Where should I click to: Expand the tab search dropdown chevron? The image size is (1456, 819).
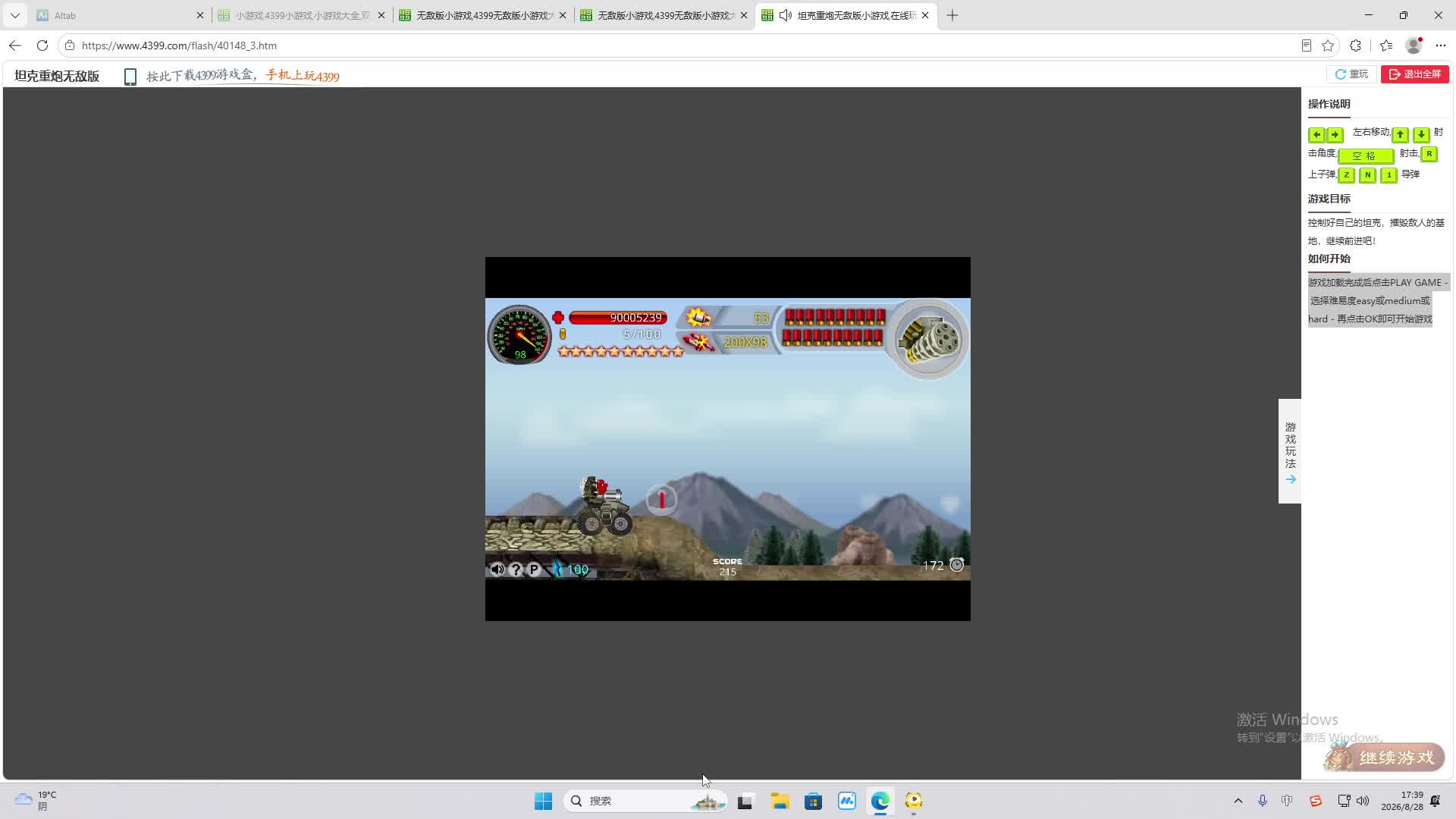click(x=14, y=15)
